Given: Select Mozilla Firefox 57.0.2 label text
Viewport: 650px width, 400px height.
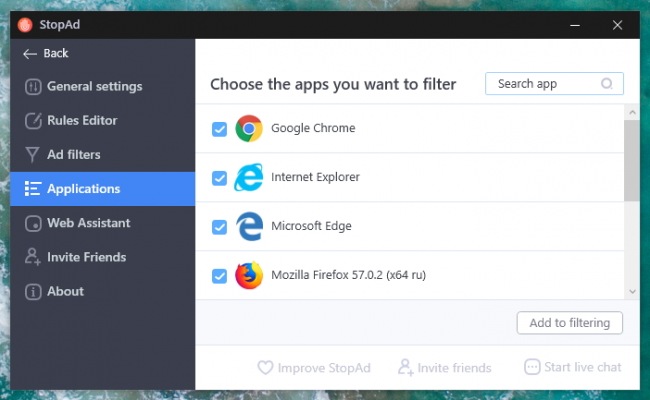Looking at the screenshot, I should pos(349,275).
